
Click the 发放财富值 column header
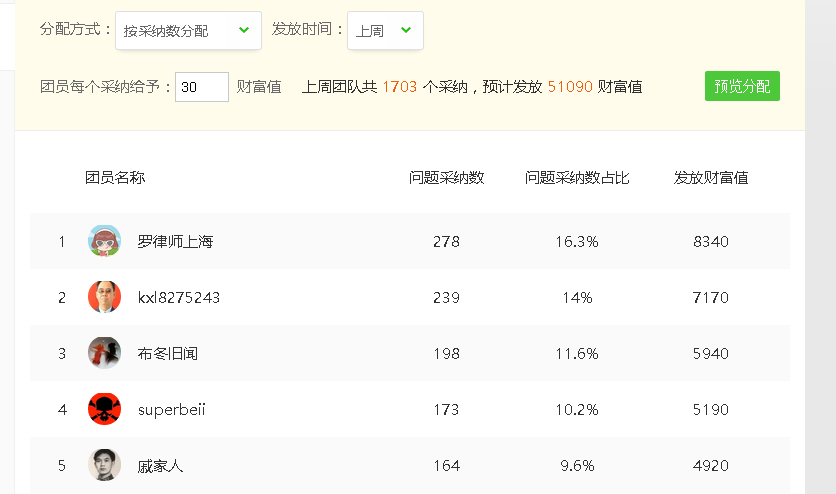(x=711, y=177)
